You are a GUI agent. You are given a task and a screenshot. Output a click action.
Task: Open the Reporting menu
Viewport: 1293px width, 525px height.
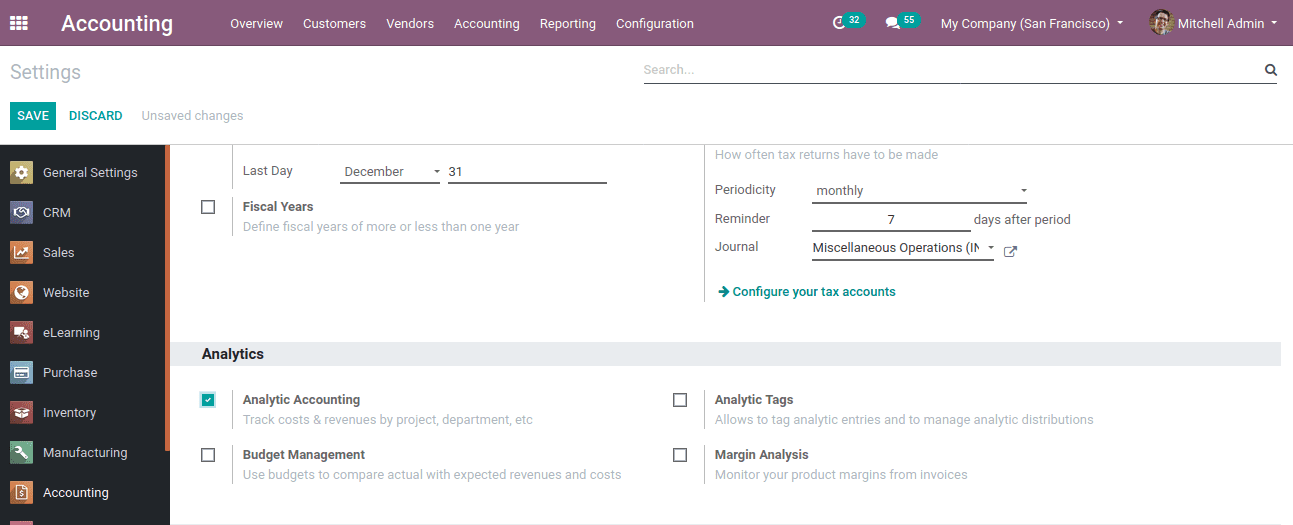(x=568, y=23)
